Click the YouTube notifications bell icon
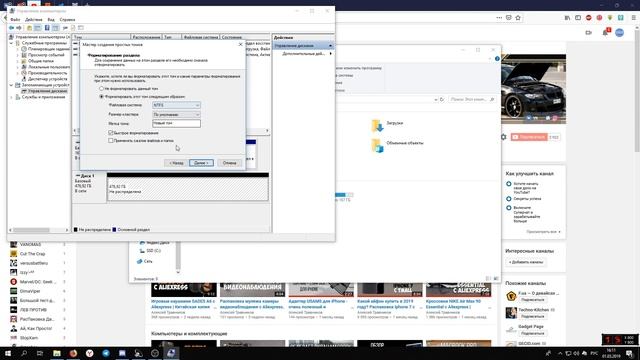This screenshot has width=640, height=360. (605, 32)
